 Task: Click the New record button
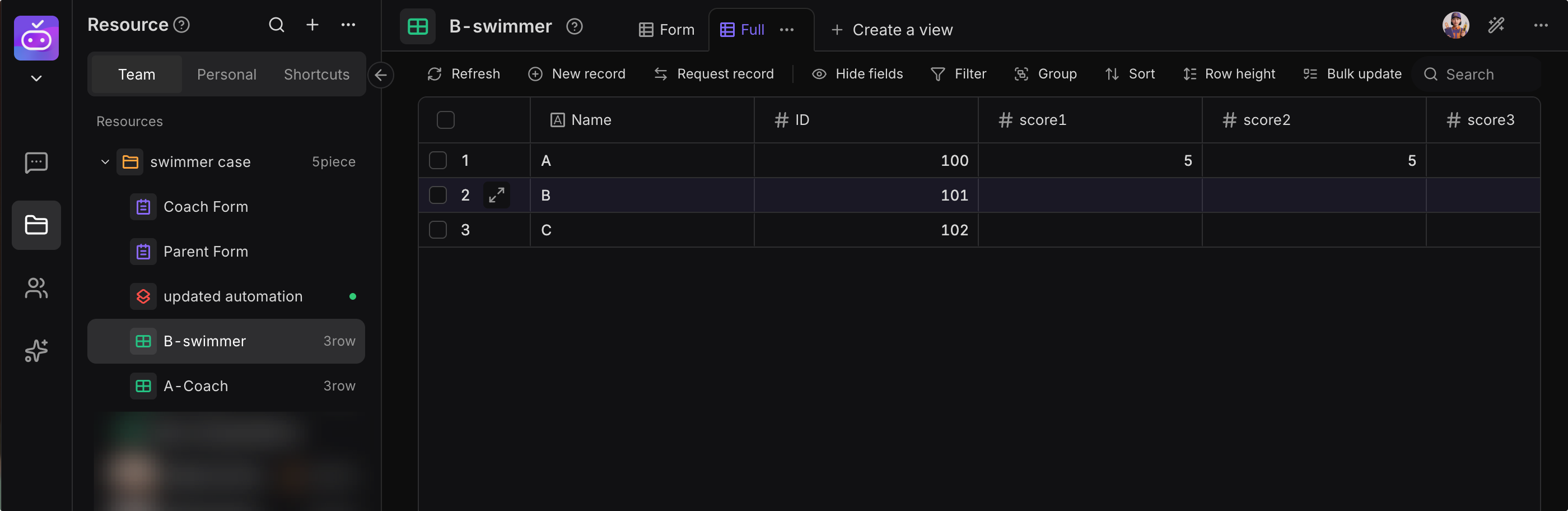pos(576,74)
